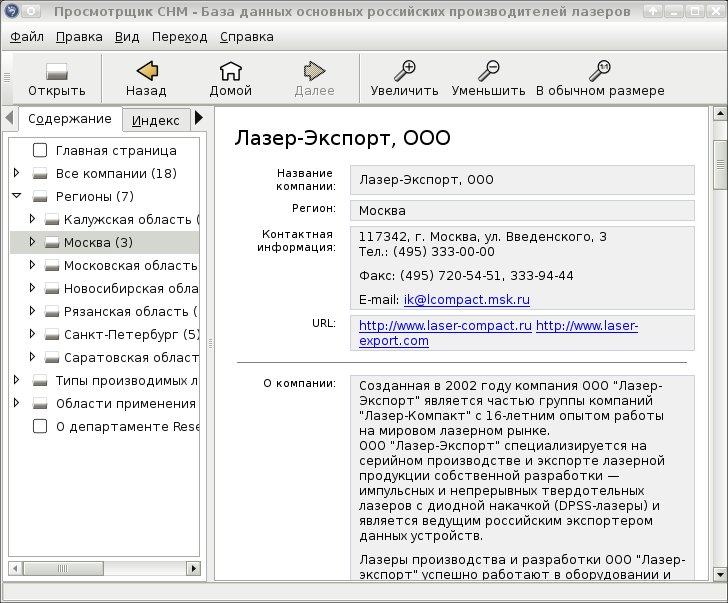Click the folder icon beside Рязанская область

(x=52, y=311)
